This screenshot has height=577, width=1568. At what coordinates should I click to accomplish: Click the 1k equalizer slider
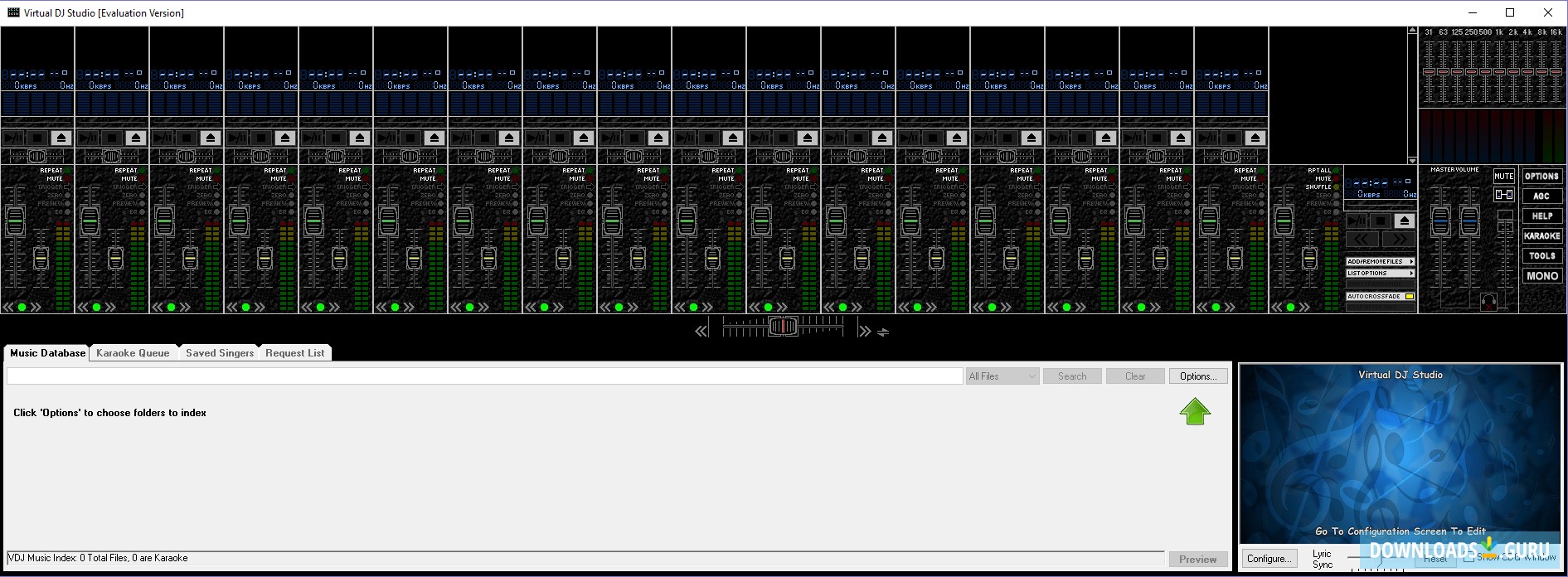(x=1499, y=72)
